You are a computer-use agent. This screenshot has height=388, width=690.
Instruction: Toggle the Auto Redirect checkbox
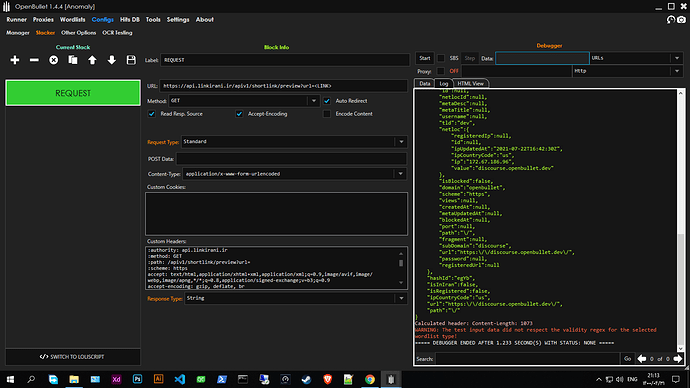[x=327, y=101]
